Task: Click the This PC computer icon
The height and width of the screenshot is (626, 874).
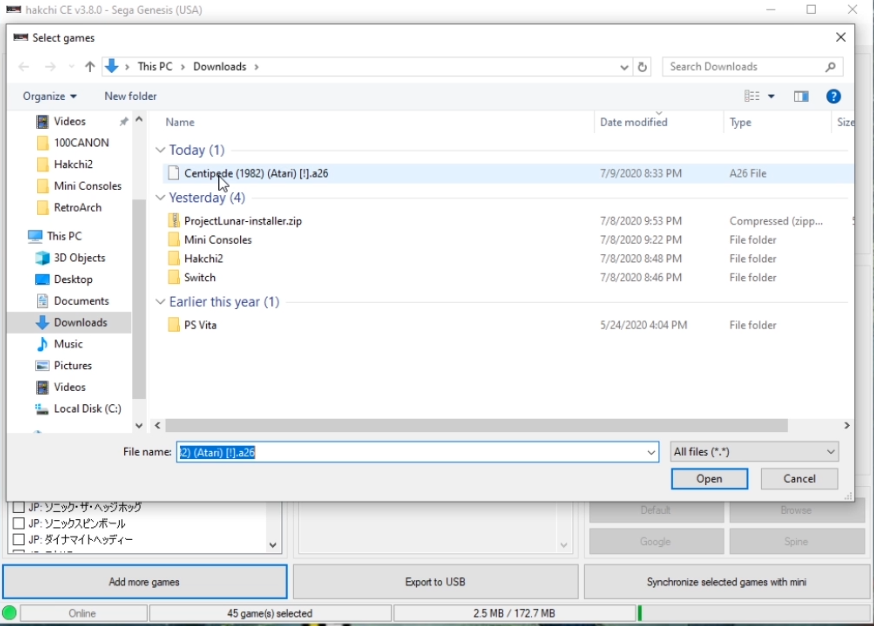Action: pos(35,236)
